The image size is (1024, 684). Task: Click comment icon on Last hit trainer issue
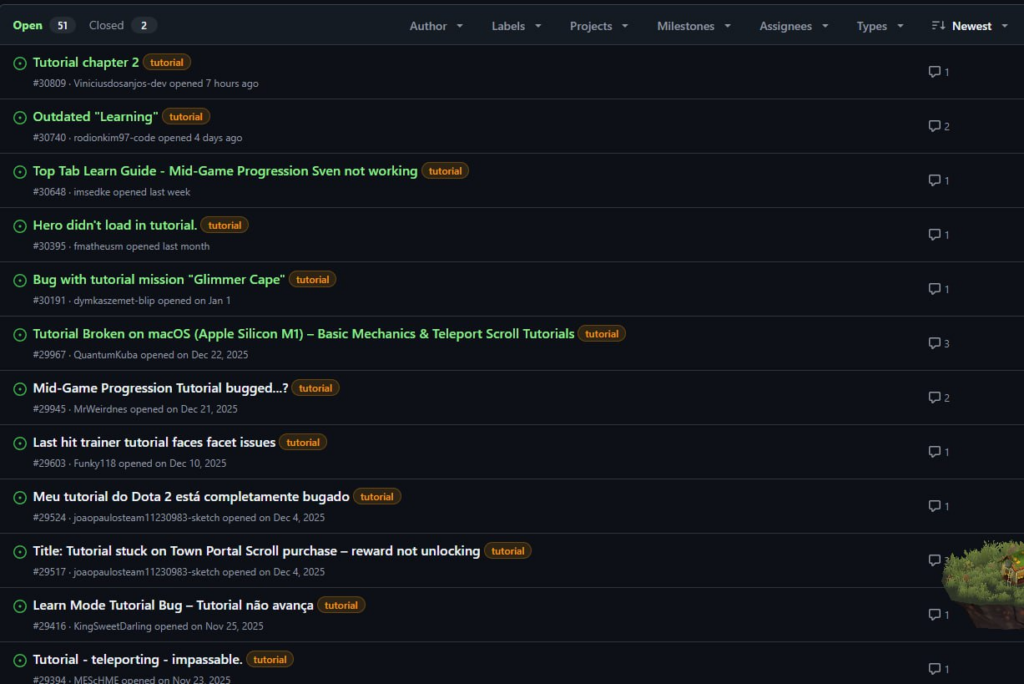[x=934, y=452]
